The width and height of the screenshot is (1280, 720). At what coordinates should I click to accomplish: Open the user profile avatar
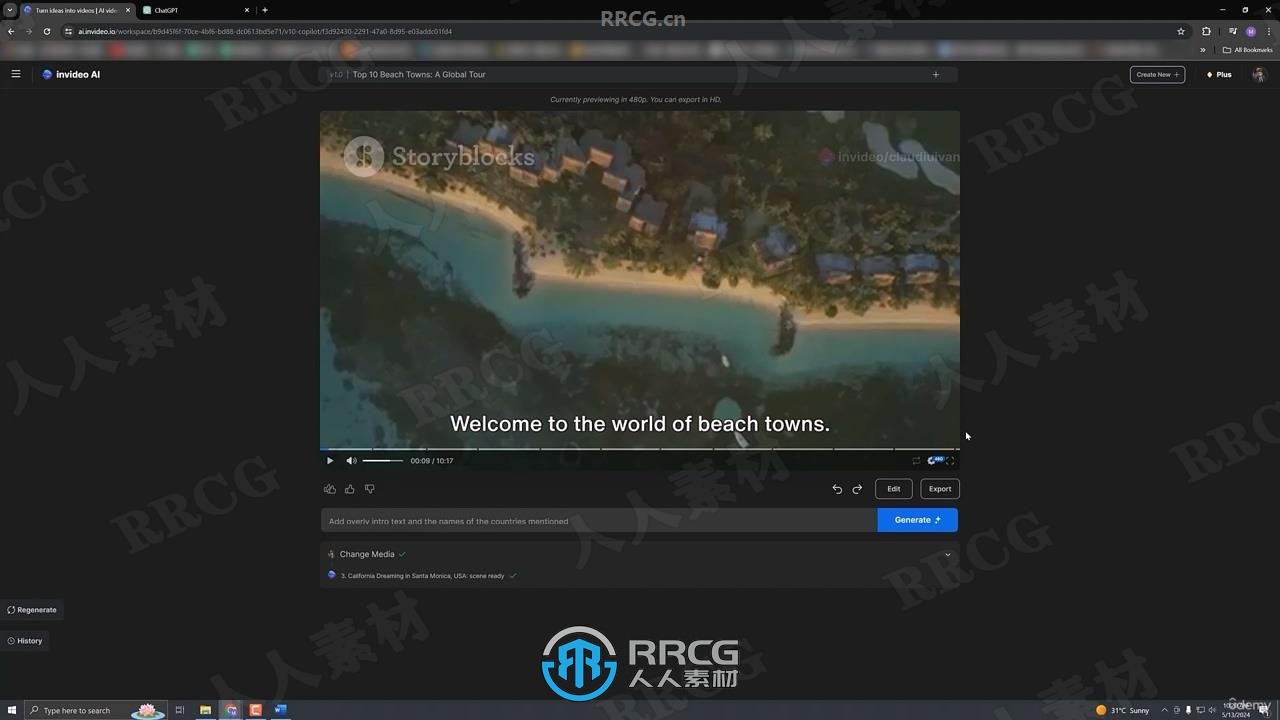tap(1259, 75)
